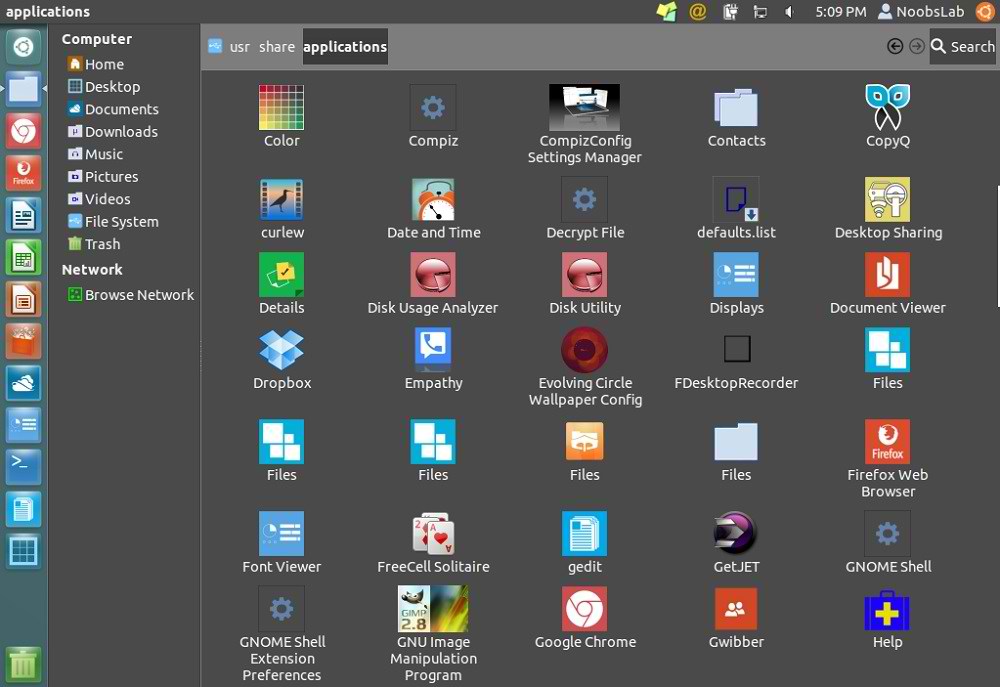The image size is (1000, 687).
Task: Open Date and Time settings
Action: 433,199
